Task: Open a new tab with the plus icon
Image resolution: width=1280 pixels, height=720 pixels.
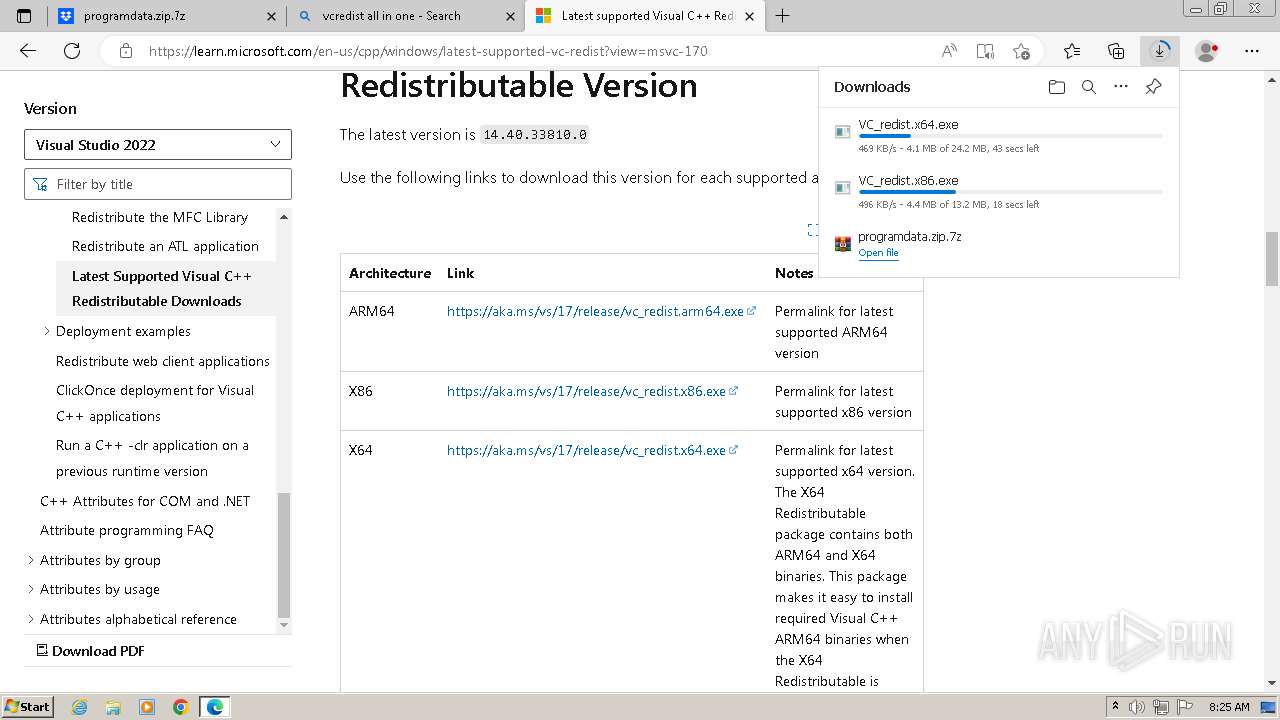Action: pos(782,16)
